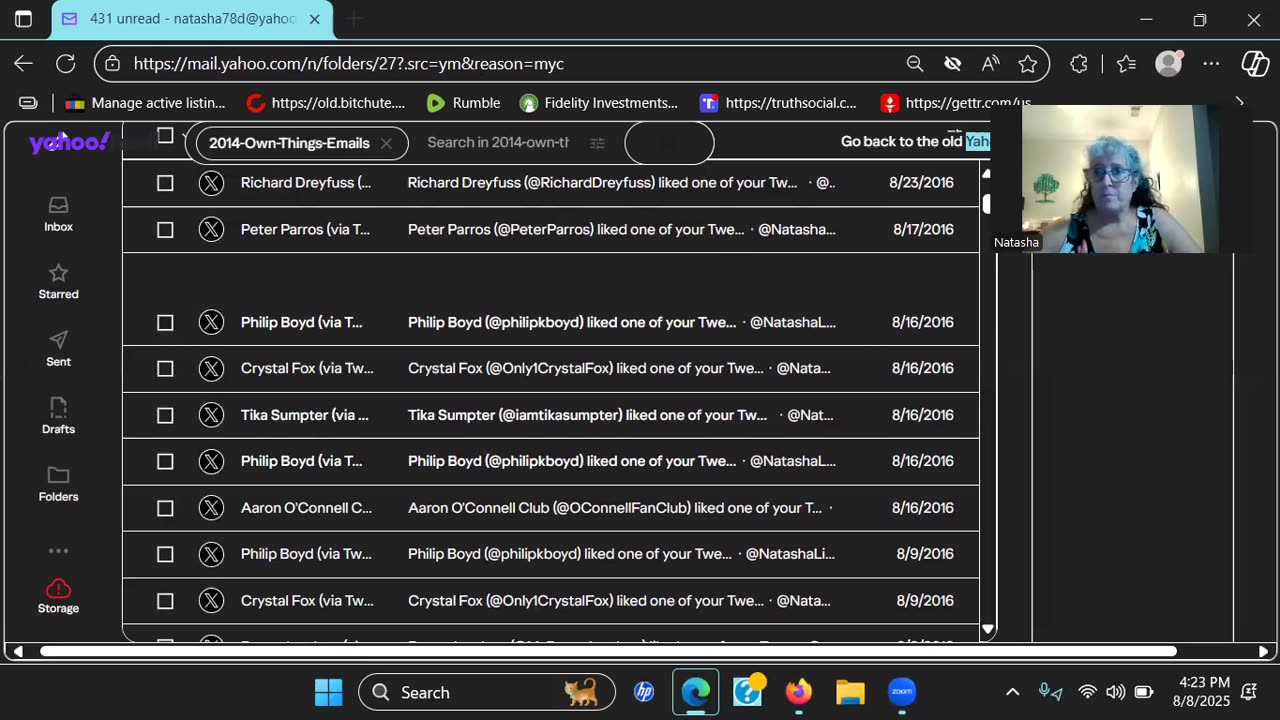Open the HP app on the taskbar
Image resolution: width=1280 pixels, height=720 pixels.
point(644,692)
